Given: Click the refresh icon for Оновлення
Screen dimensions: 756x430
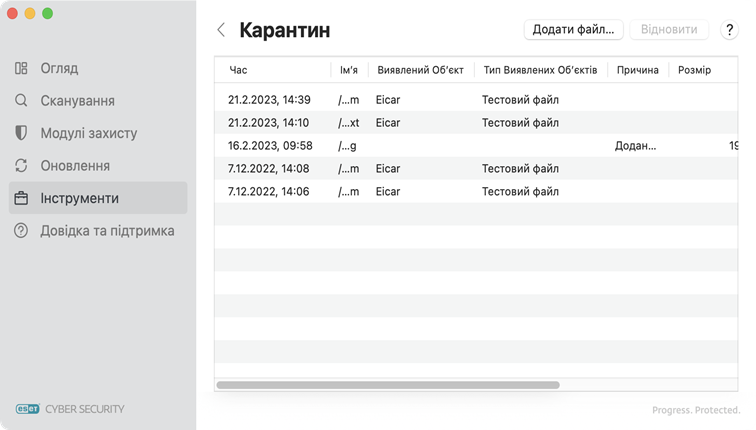Looking at the screenshot, I should point(21,165).
